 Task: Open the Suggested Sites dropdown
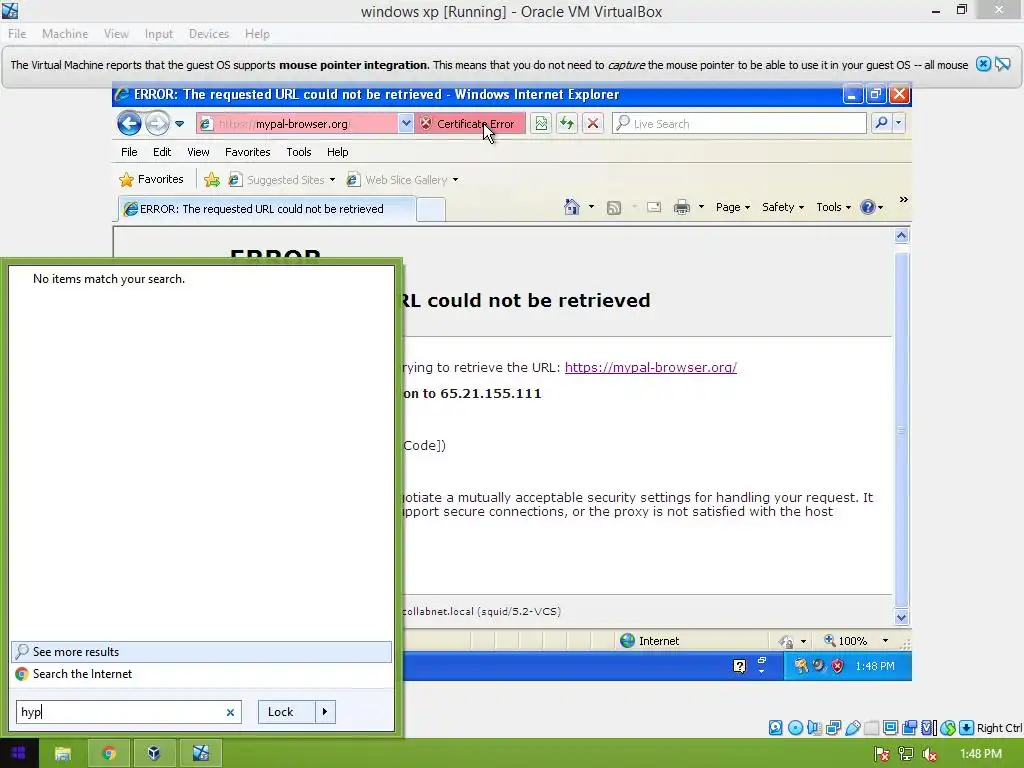tap(281, 180)
